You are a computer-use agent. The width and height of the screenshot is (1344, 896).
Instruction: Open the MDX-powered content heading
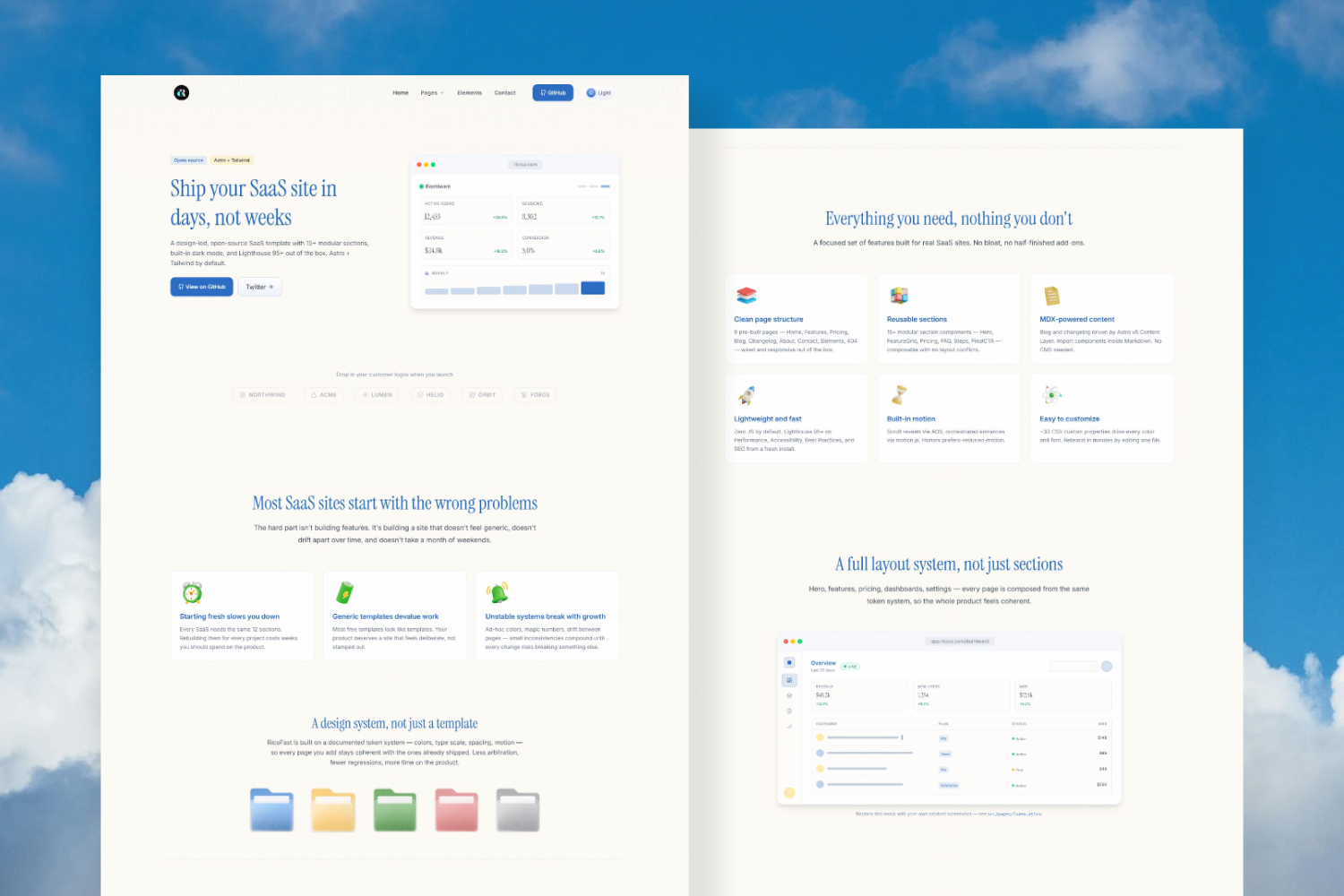tap(1077, 319)
